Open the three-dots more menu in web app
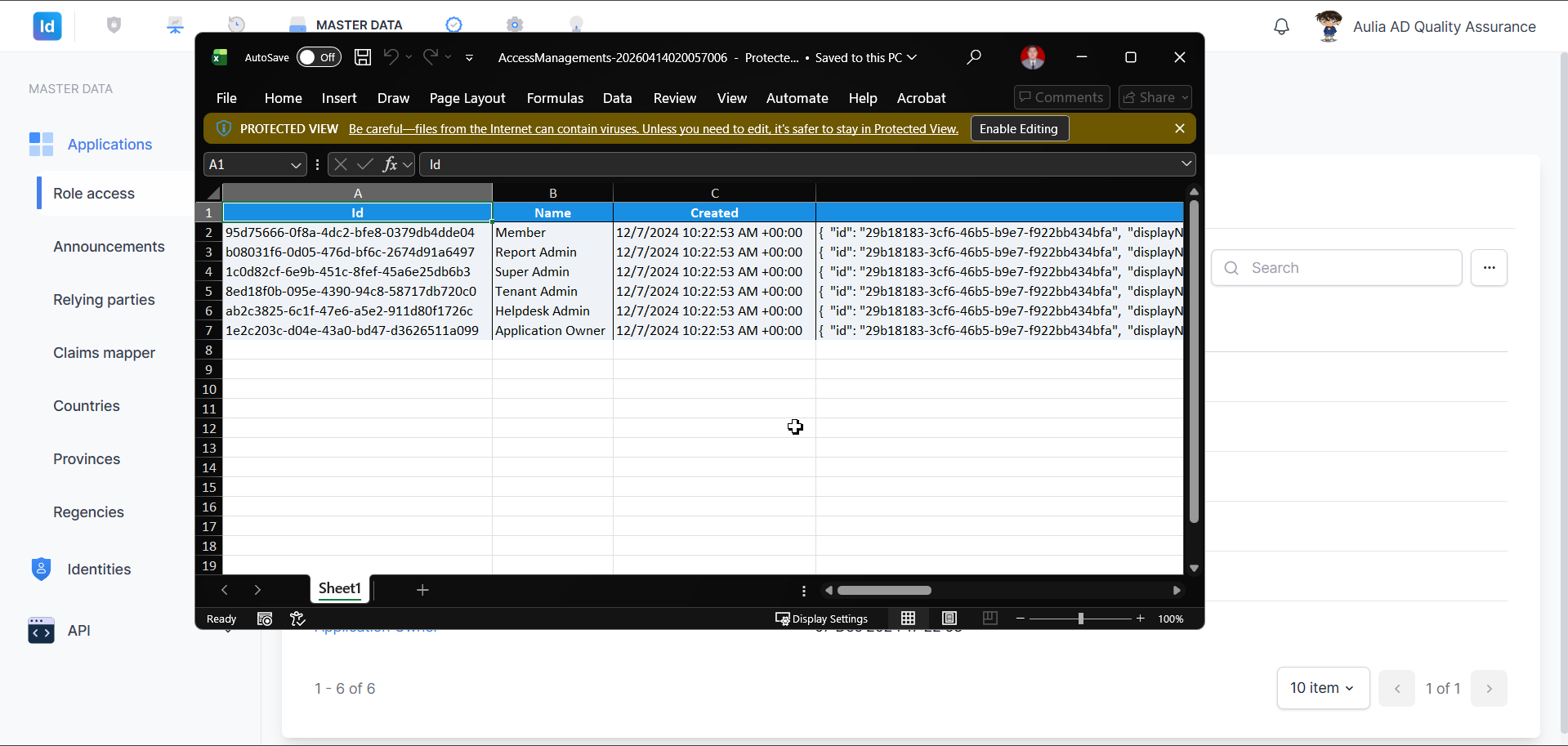This screenshot has height=746, width=1568. tap(1489, 268)
